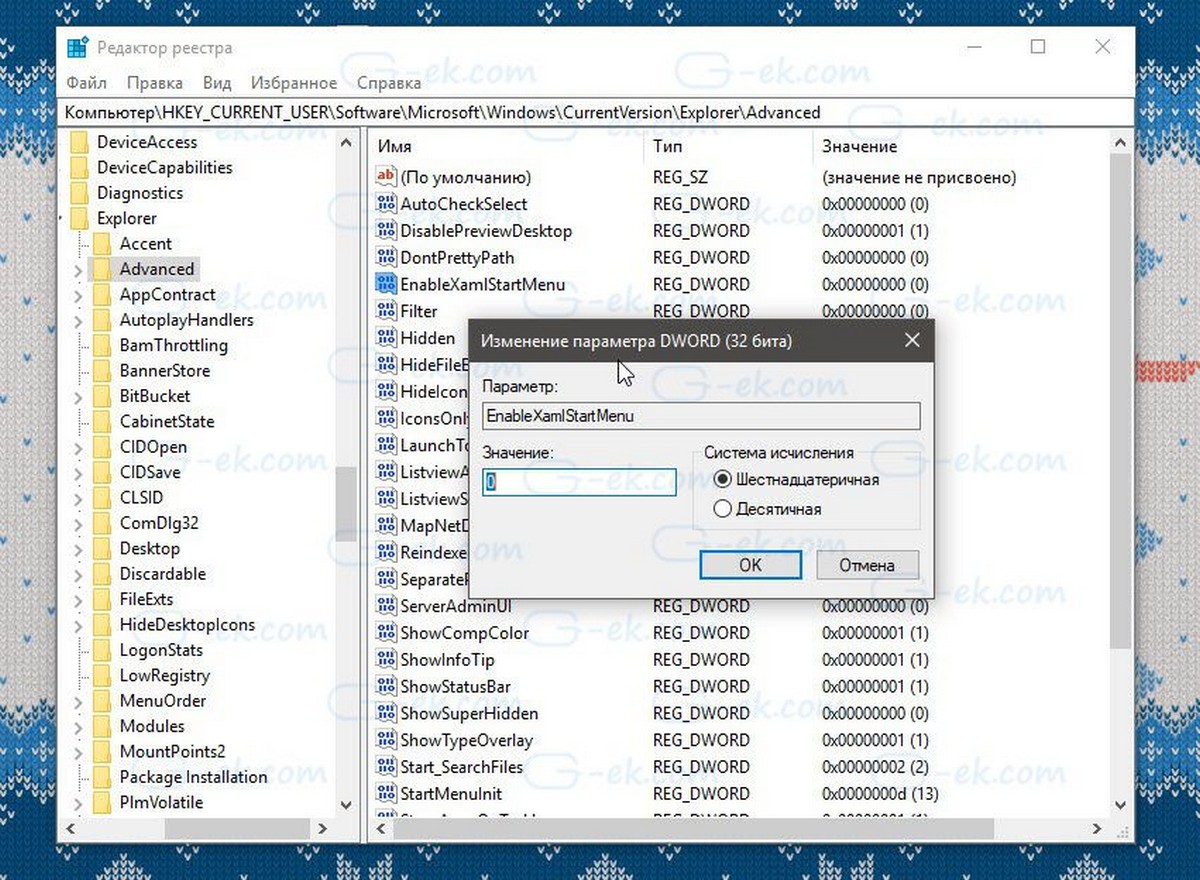This screenshot has height=880, width=1200.
Task: Click the folder icon of MenuOrder
Action: point(101,701)
